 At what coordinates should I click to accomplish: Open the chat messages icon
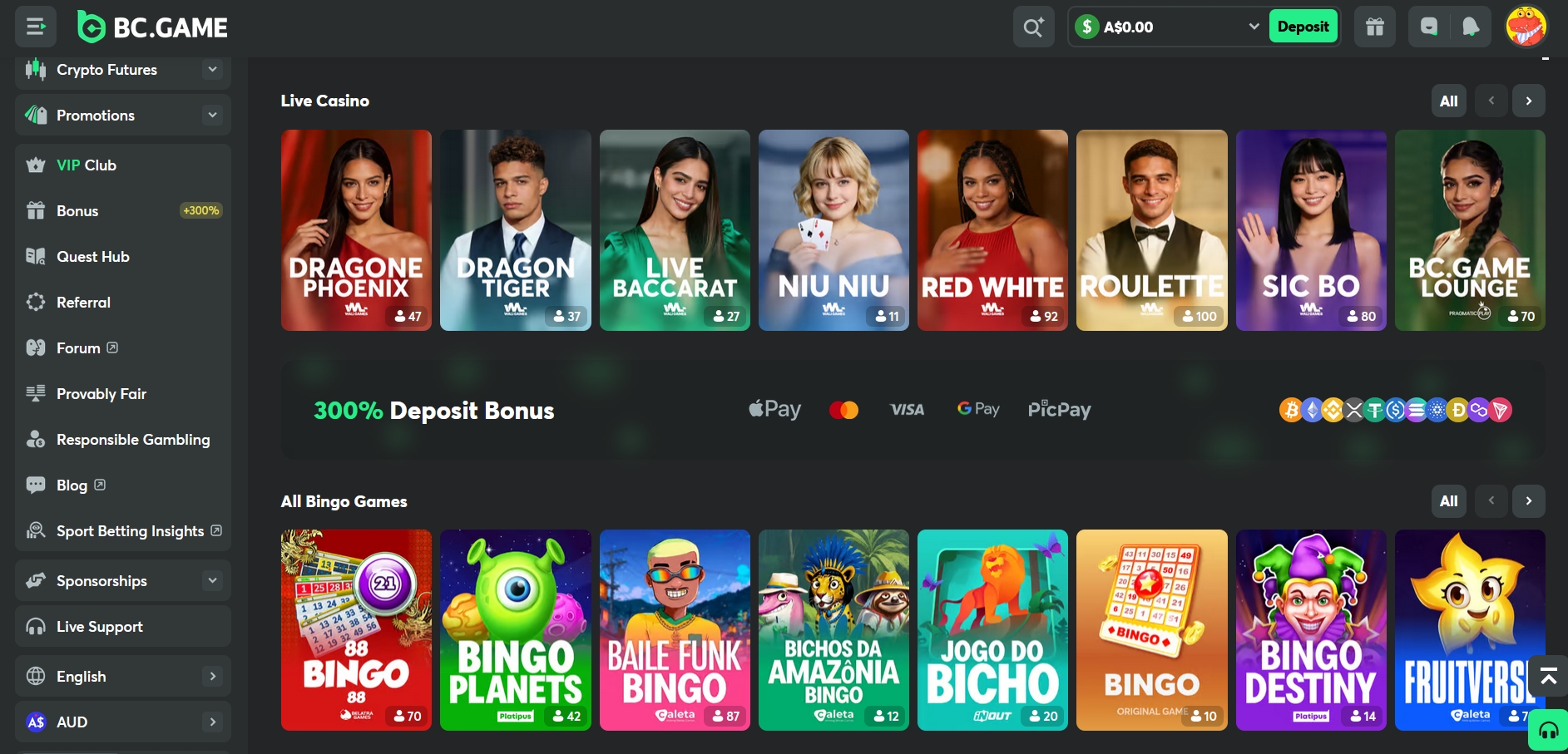[1428, 26]
